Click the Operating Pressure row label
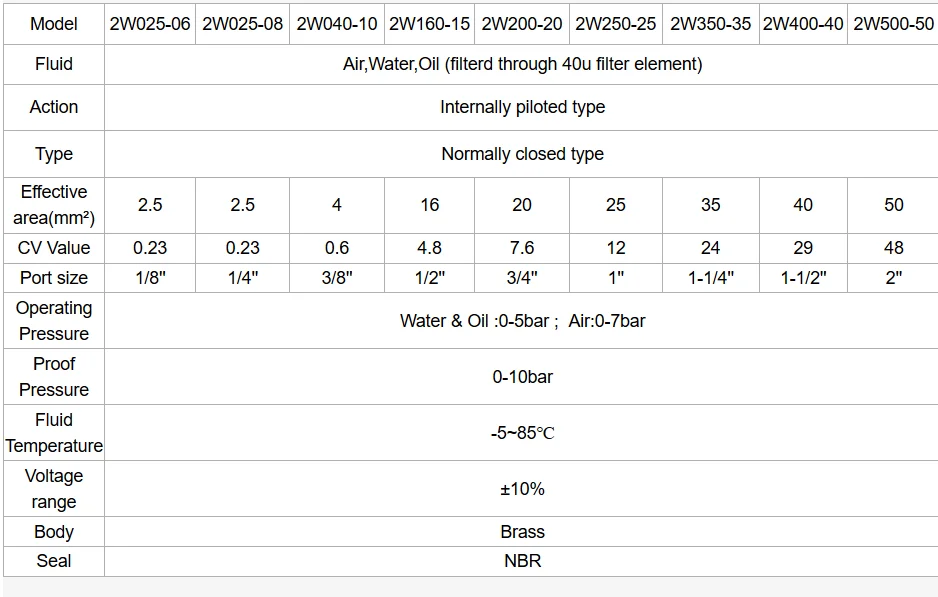 [54, 321]
